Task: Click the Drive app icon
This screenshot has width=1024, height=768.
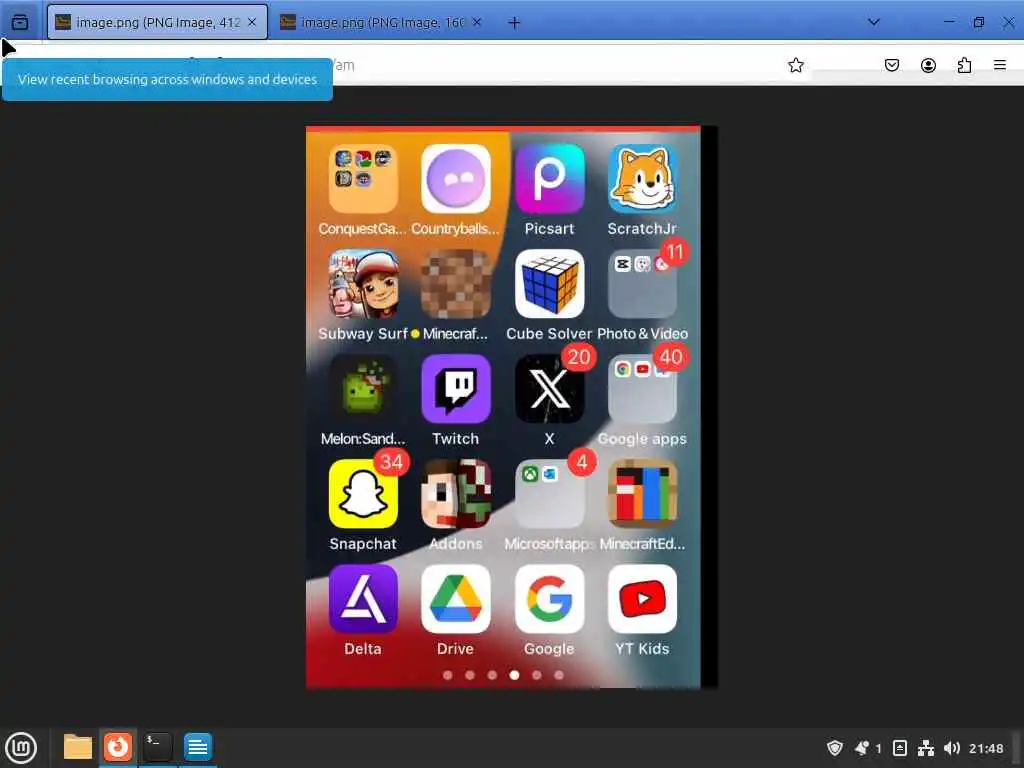Action: click(456, 600)
